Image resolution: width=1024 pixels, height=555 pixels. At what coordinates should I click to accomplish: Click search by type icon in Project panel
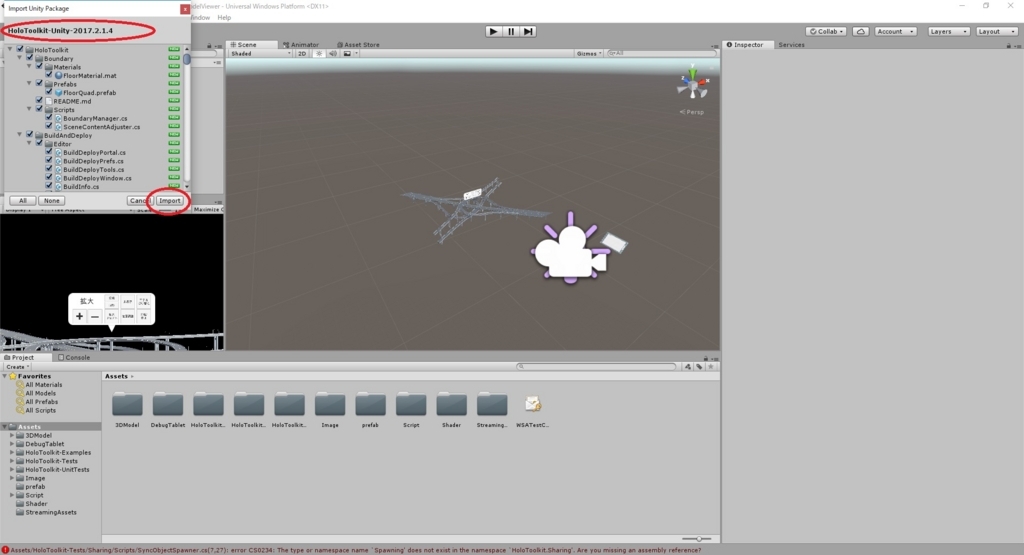tap(688, 367)
